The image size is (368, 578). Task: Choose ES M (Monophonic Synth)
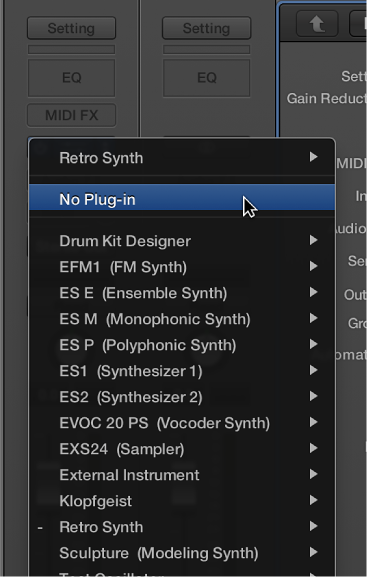[182, 319]
